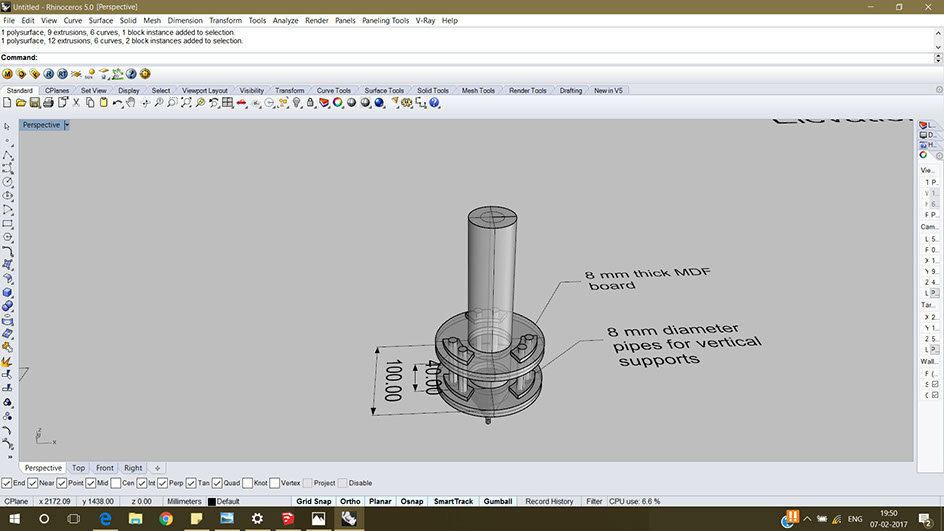Click the Shade viewport sphere icon
Screen dimensions: 944x531
point(352,103)
